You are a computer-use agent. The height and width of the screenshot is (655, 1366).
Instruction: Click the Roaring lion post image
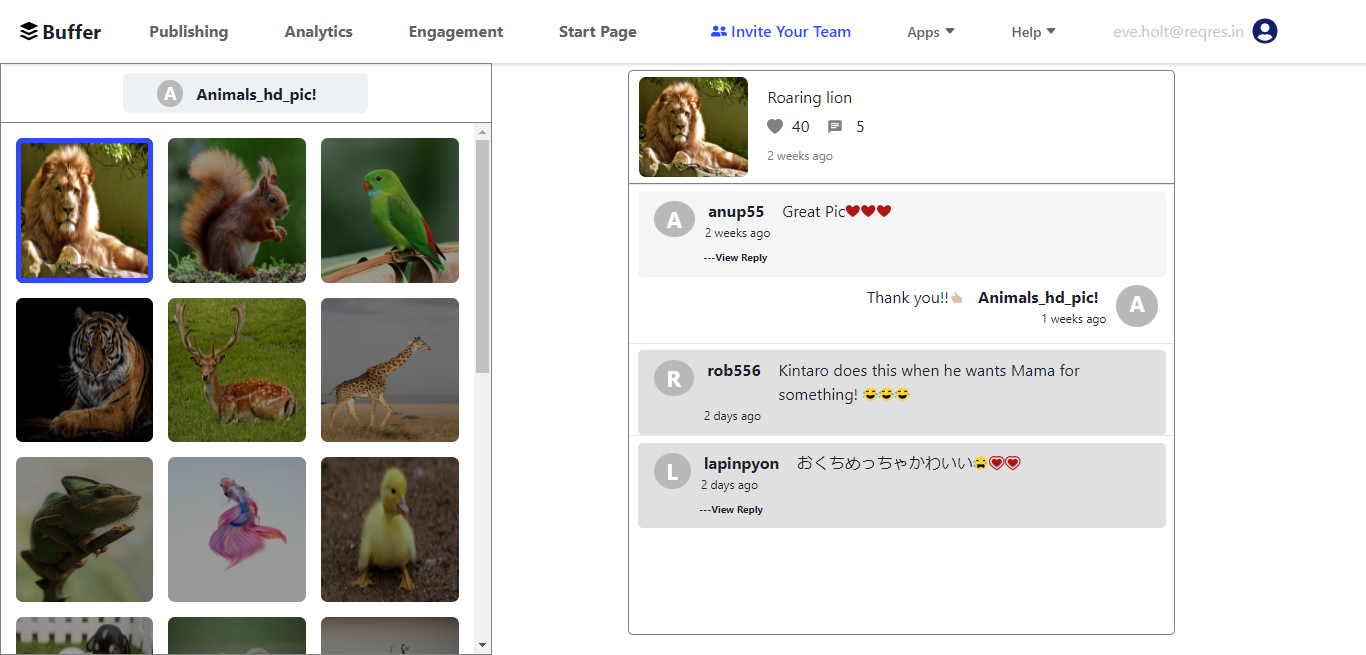click(x=693, y=127)
